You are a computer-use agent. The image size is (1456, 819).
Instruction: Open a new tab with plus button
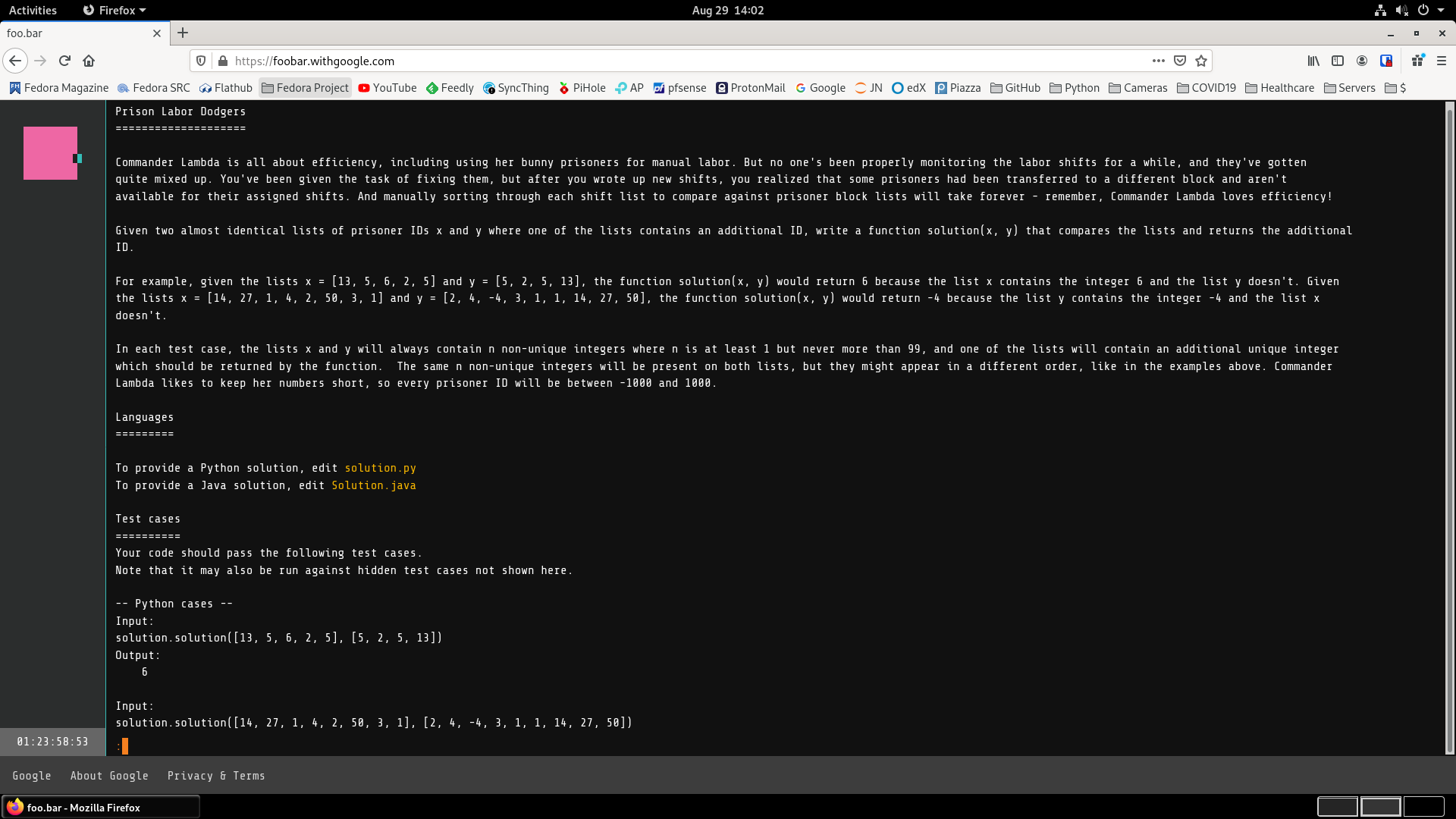click(183, 33)
